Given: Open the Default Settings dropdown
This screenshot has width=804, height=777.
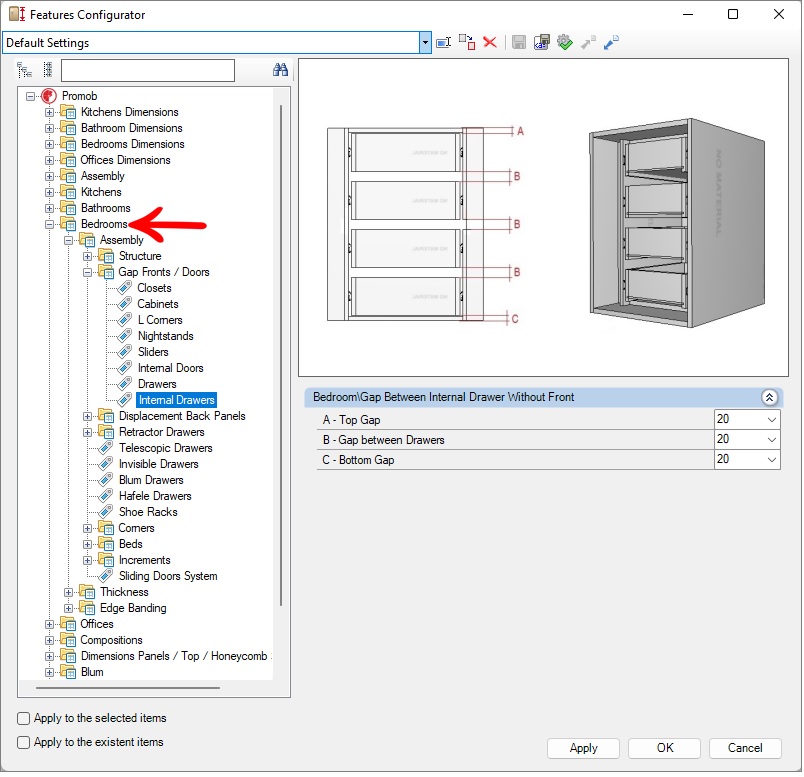Looking at the screenshot, I should (x=425, y=43).
